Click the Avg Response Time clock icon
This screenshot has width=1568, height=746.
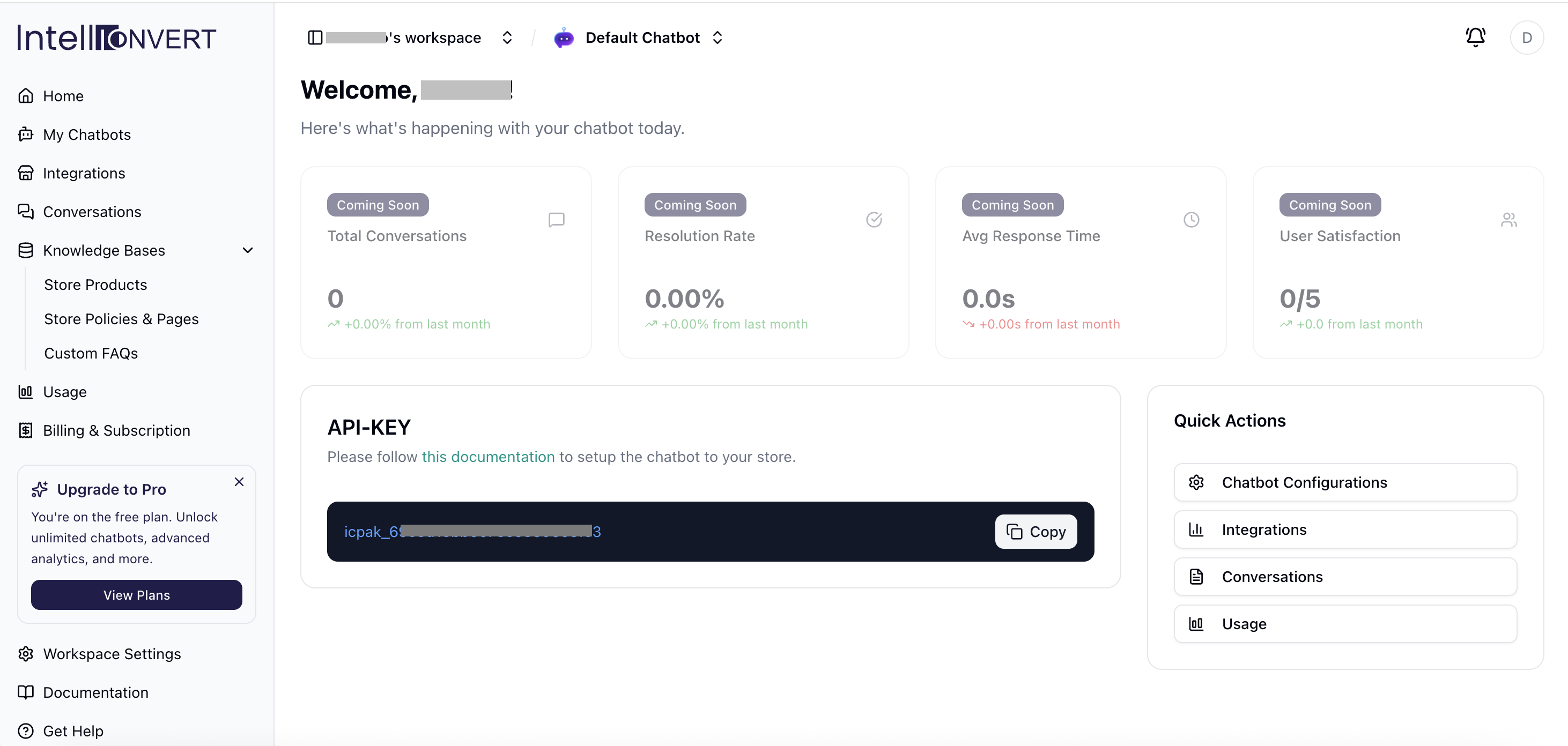[x=1191, y=220]
